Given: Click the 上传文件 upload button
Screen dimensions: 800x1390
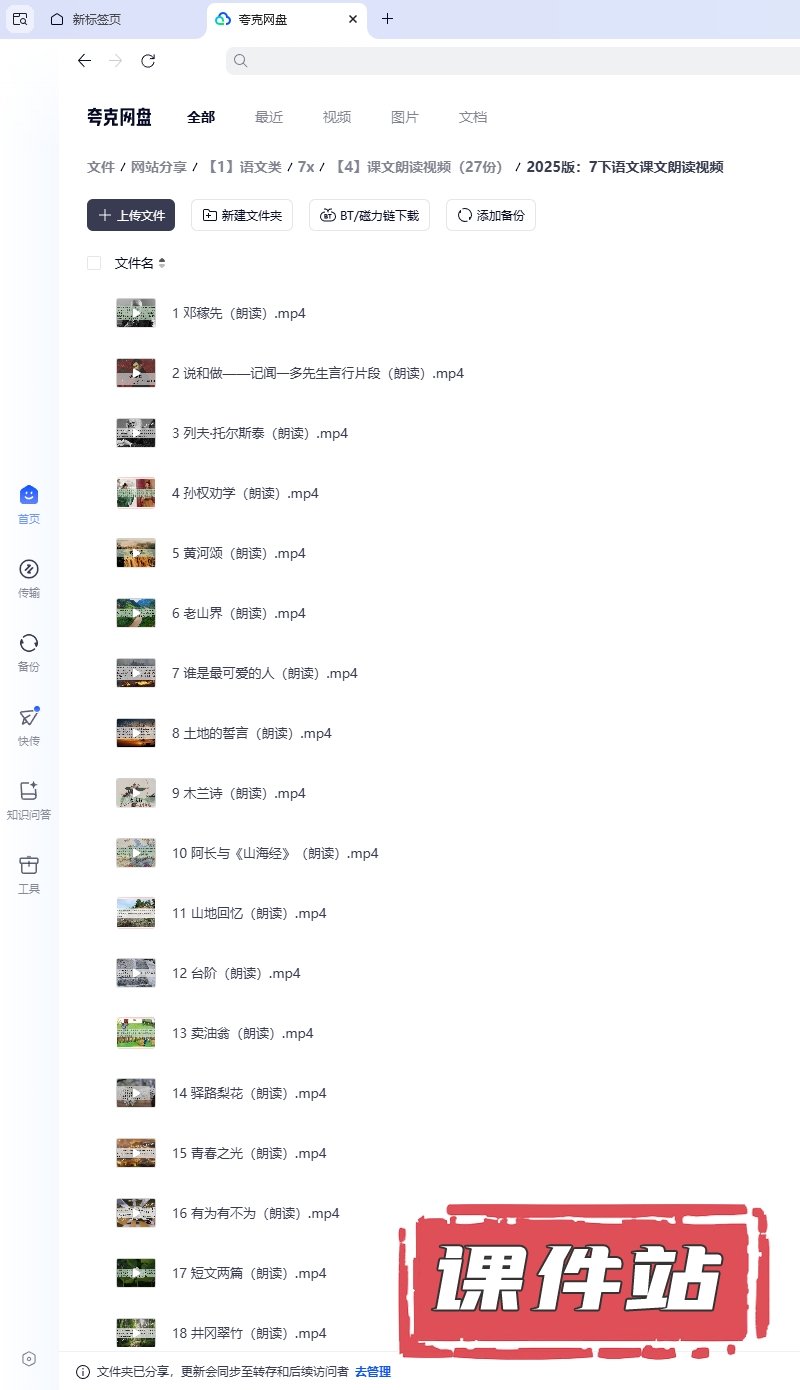Looking at the screenshot, I should [131, 215].
